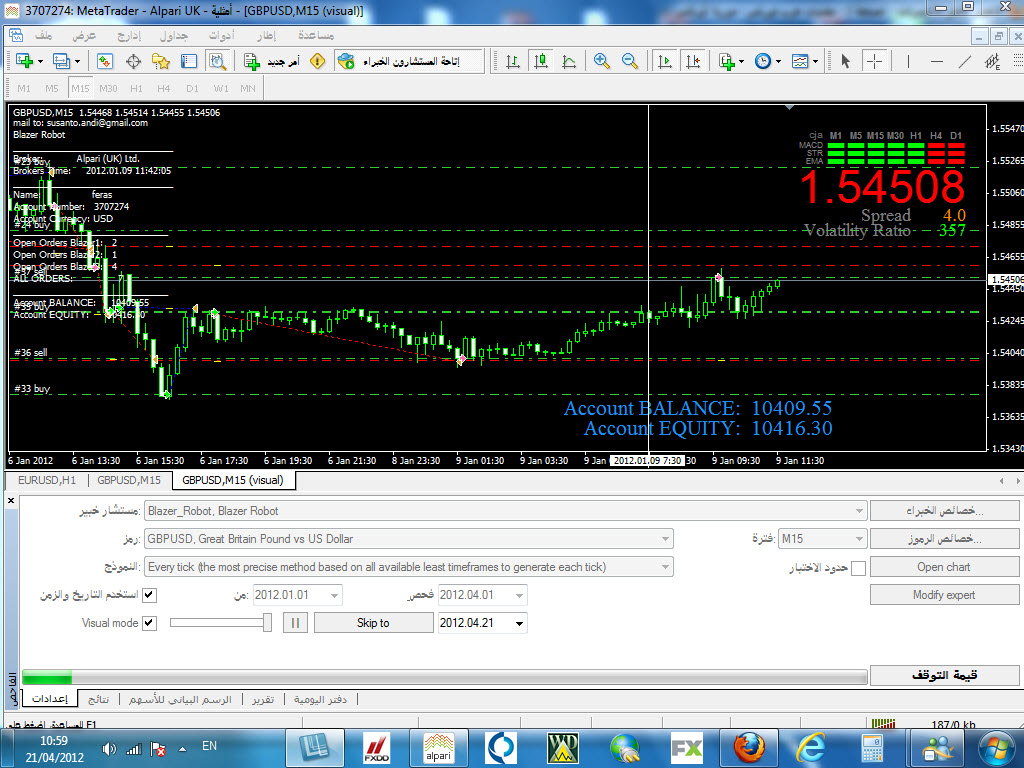Viewport: 1024px width, 768px height.
Task: Switch to candlestick chart view
Action: point(541,61)
